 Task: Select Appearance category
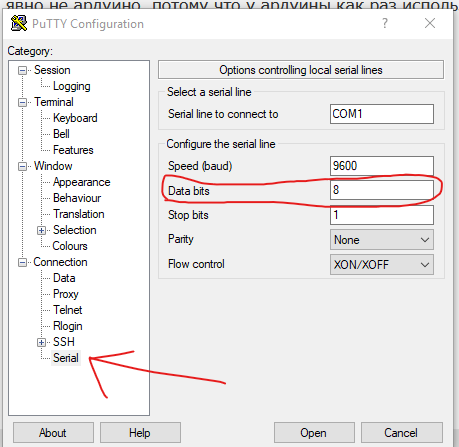tap(82, 182)
